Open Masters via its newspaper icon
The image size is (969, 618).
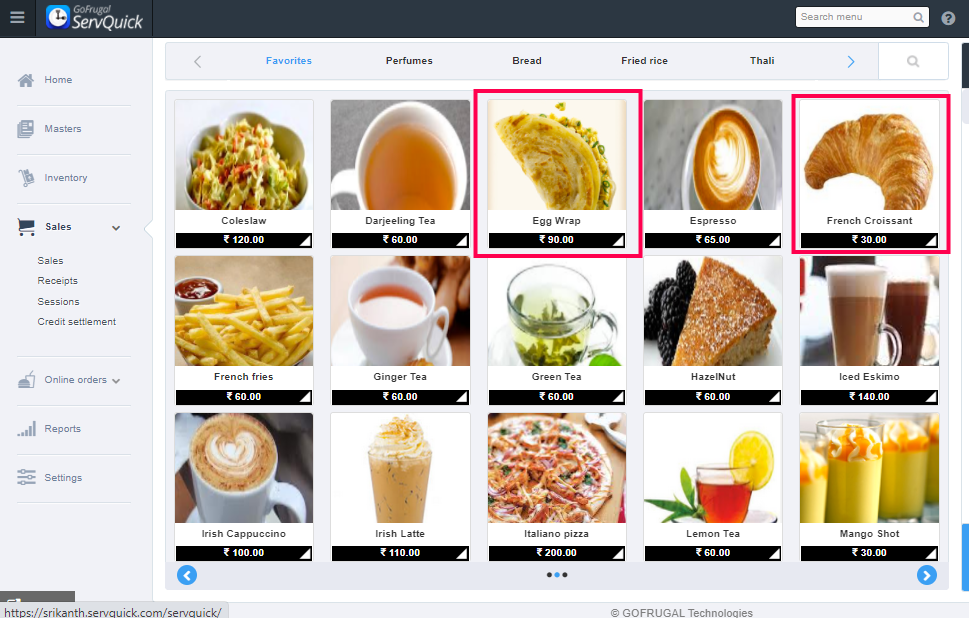pos(25,129)
